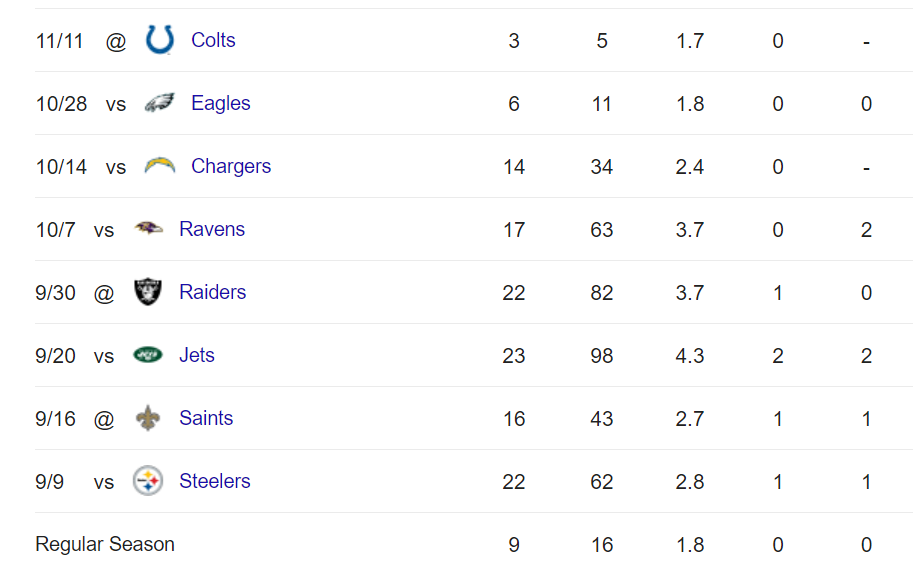The width and height of the screenshot is (913, 581).
Task: Click the Steelers circular logo
Action: coord(148,481)
